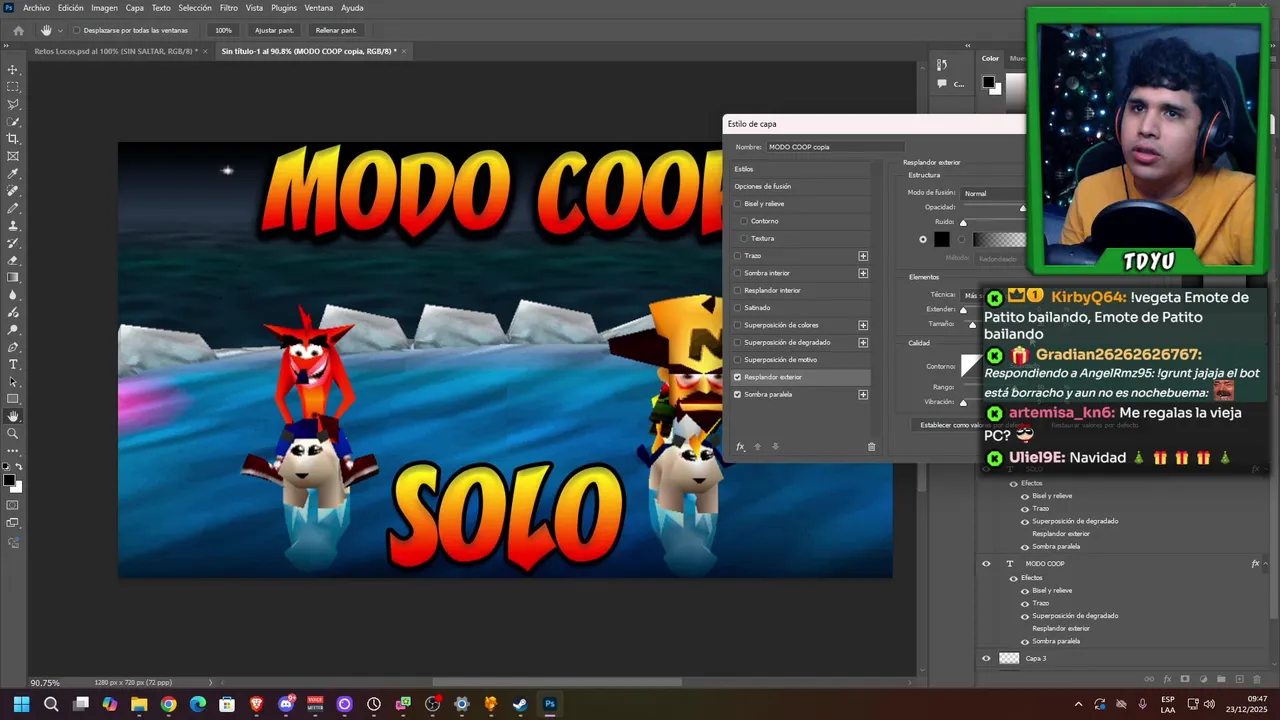Image resolution: width=1280 pixels, height=720 pixels.
Task: Open the Hand tool preset dropdown
Action: coord(60,30)
